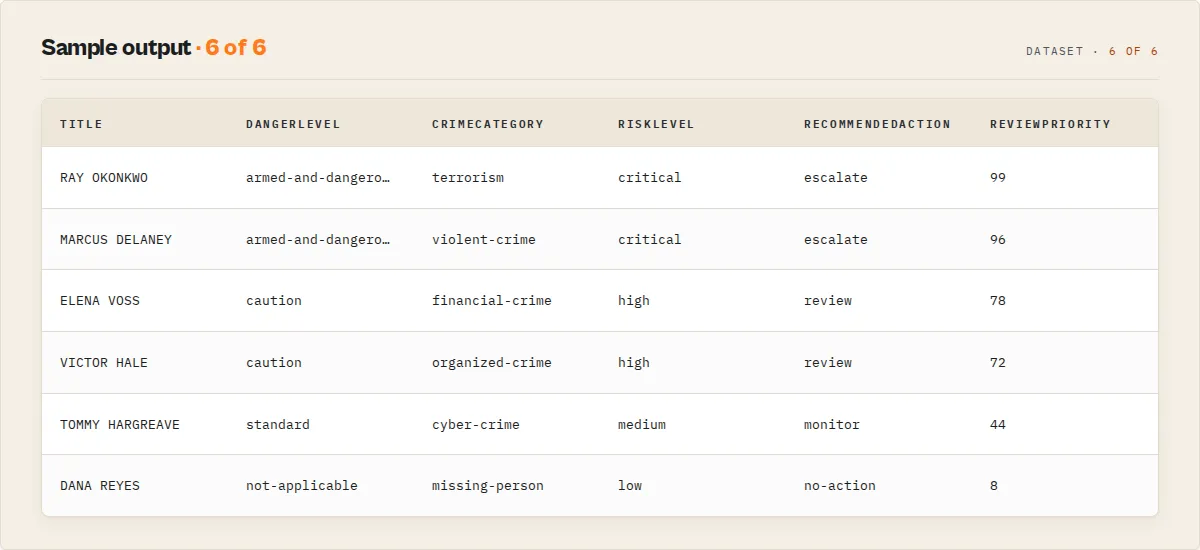Select the RAY OKONKWO title cell
The width and height of the screenshot is (1200, 550).
click(x=104, y=178)
